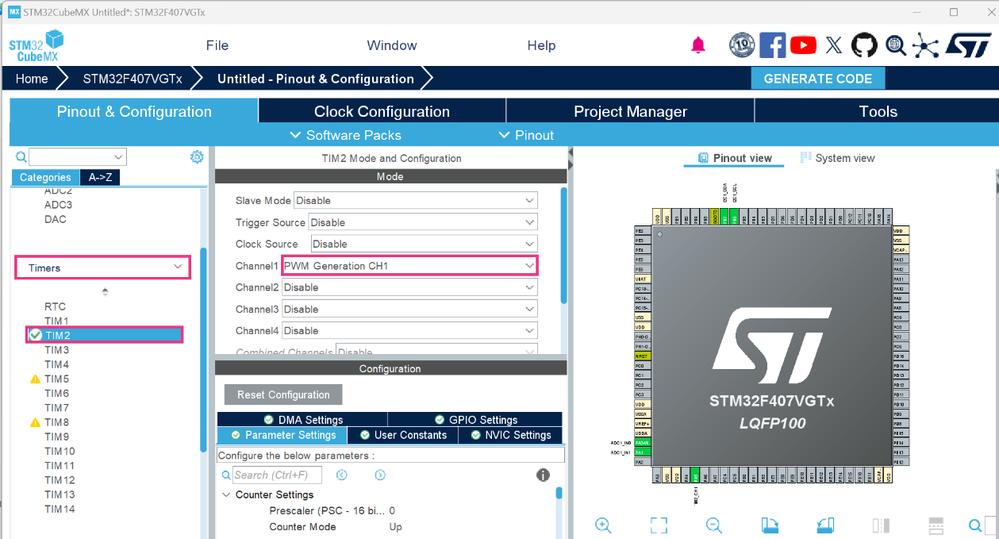Fit the chip to the pinout window

(x=659, y=525)
